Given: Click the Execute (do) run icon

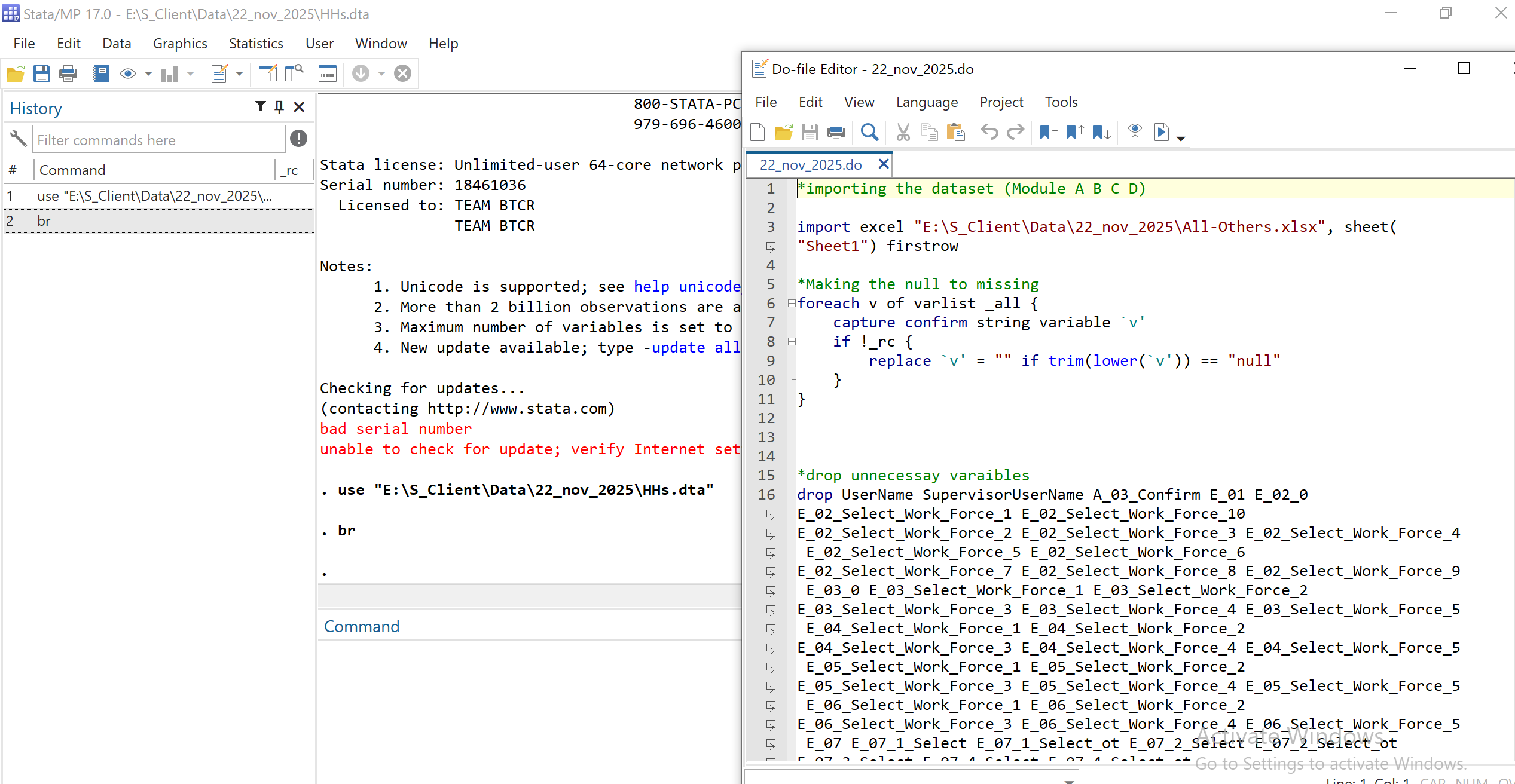Looking at the screenshot, I should click(x=1161, y=132).
